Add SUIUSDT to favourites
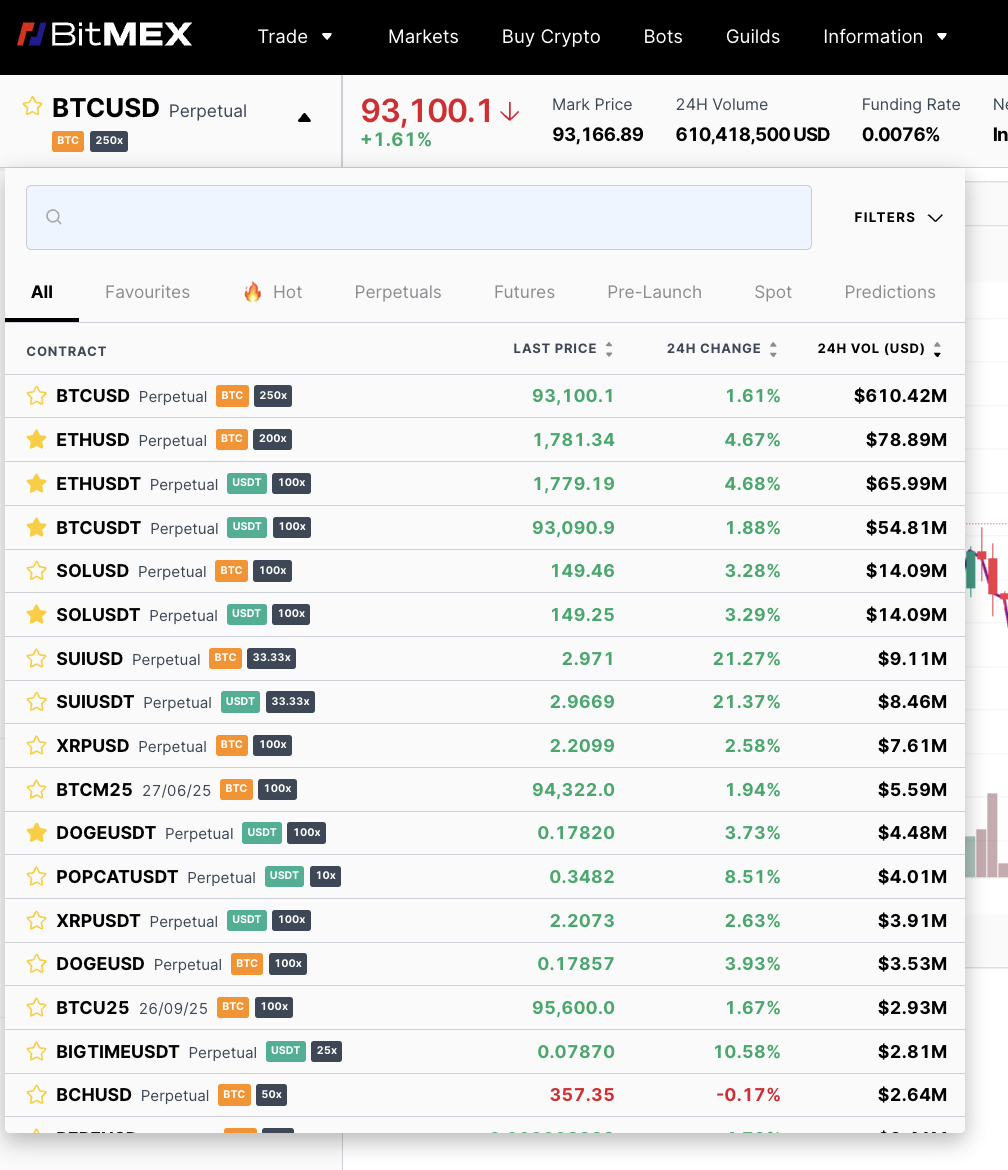This screenshot has width=1008, height=1170. (x=37, y=701)
